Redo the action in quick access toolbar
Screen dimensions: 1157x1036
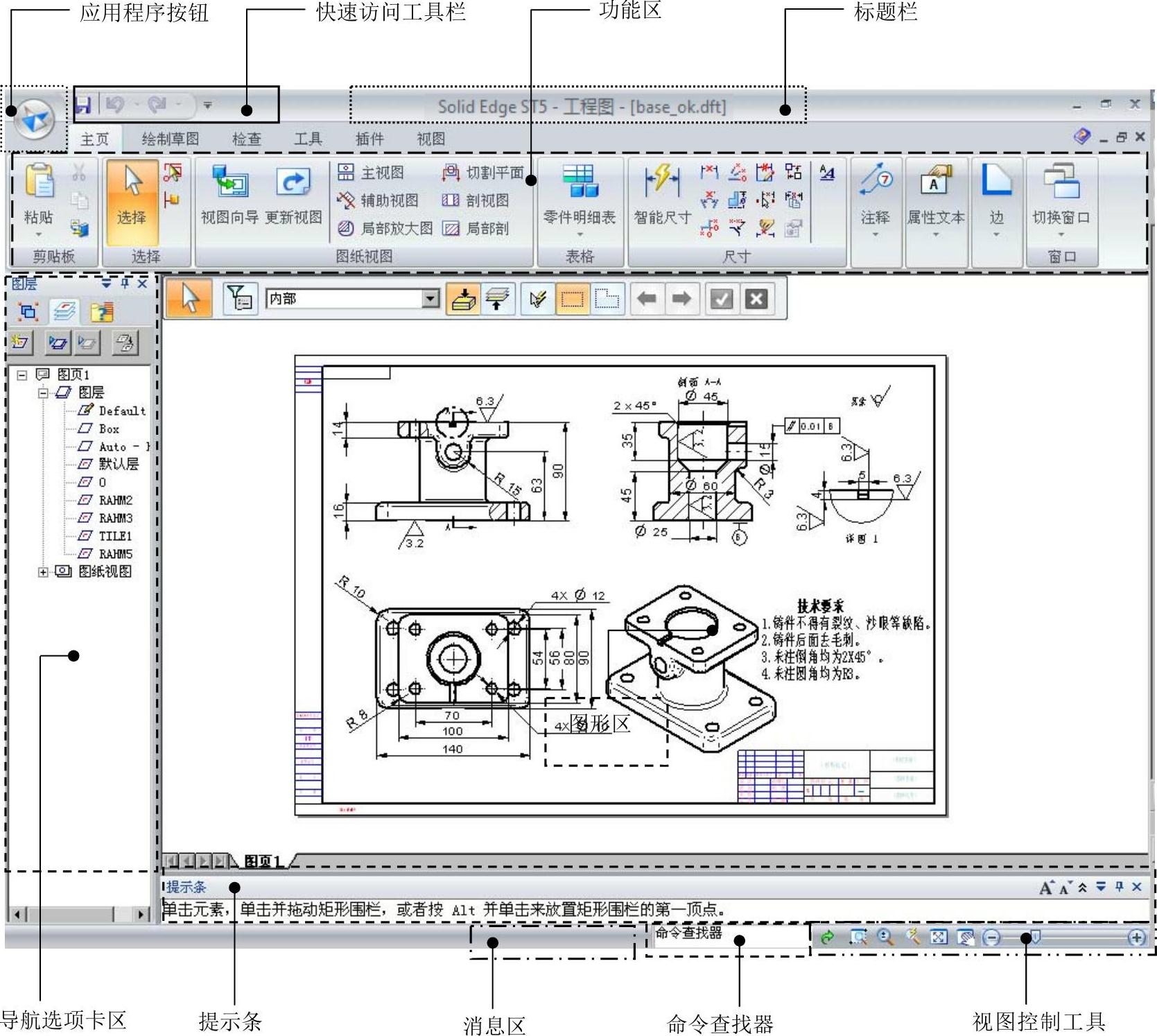click(157, 105)
